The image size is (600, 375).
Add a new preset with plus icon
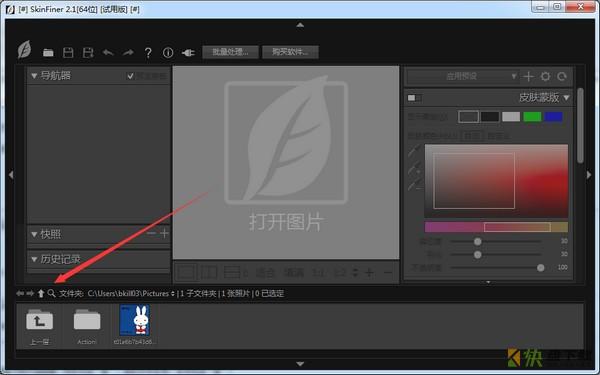pyautogui.click(x=528, y=77)
